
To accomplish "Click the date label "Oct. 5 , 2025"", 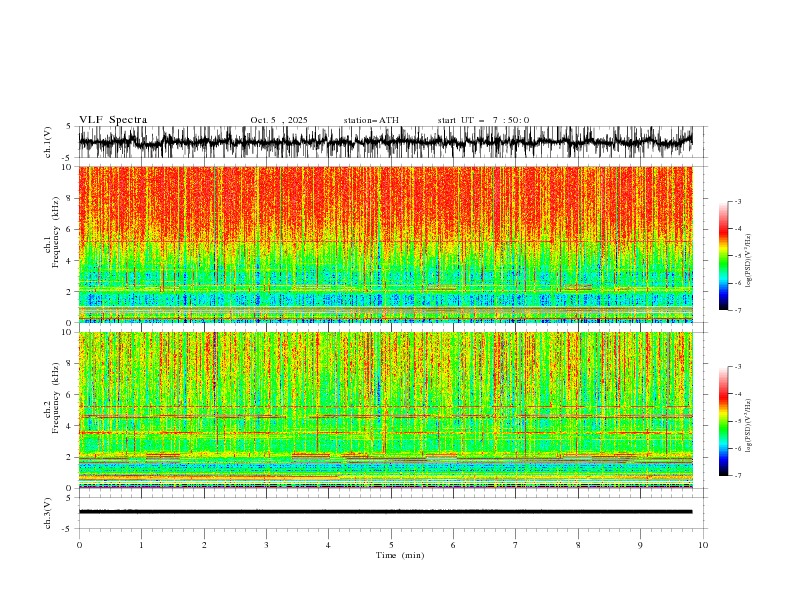I will (x=279, y=120).
